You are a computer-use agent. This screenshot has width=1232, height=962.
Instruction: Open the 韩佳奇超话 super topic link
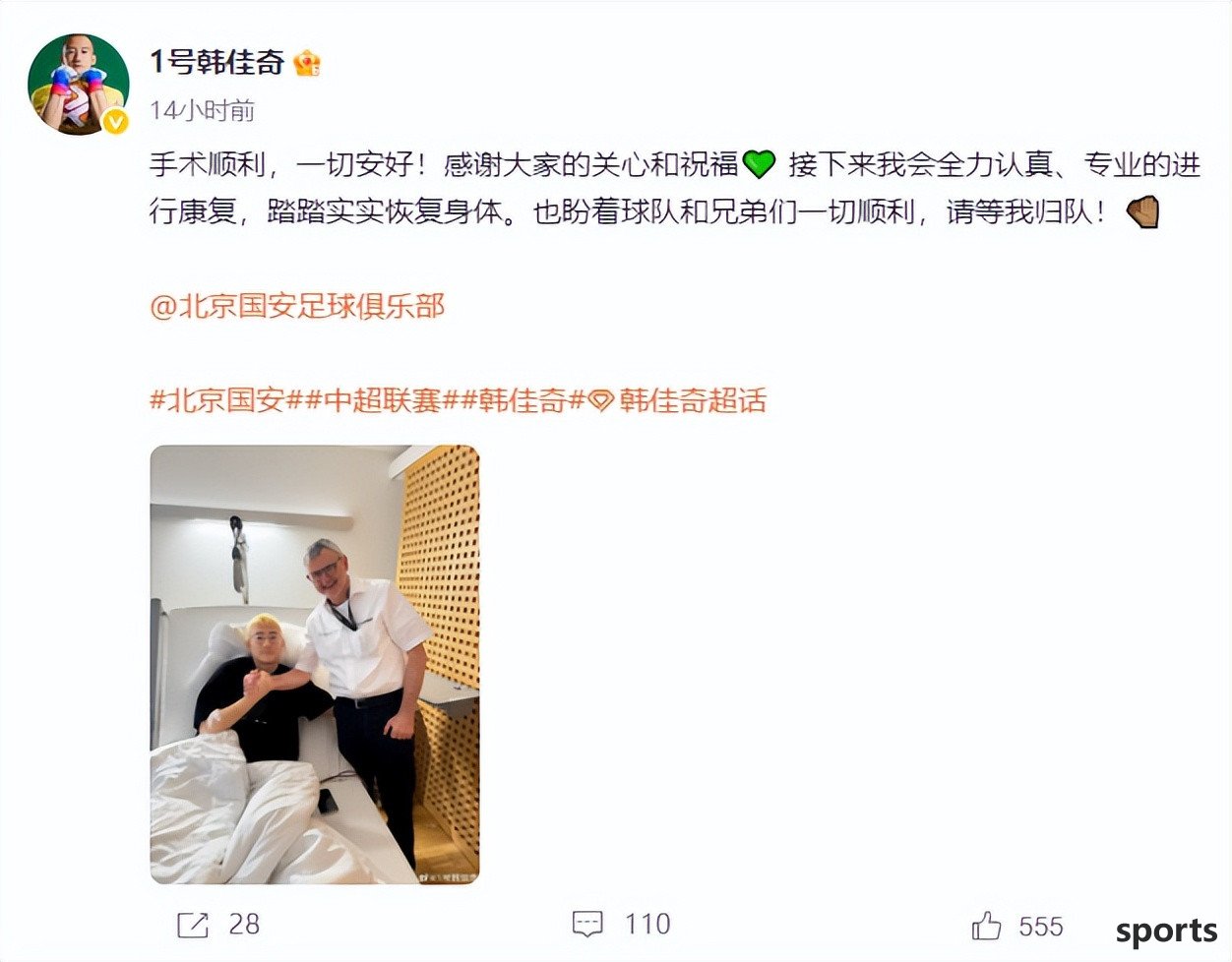pos(693,400)
